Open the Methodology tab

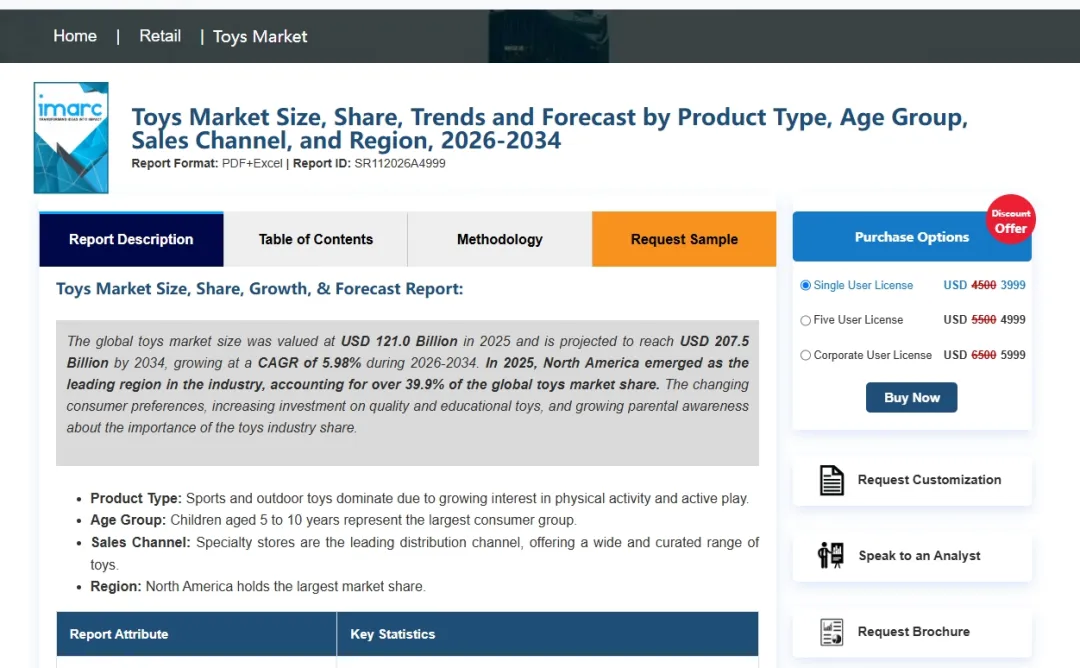(500, 239)
